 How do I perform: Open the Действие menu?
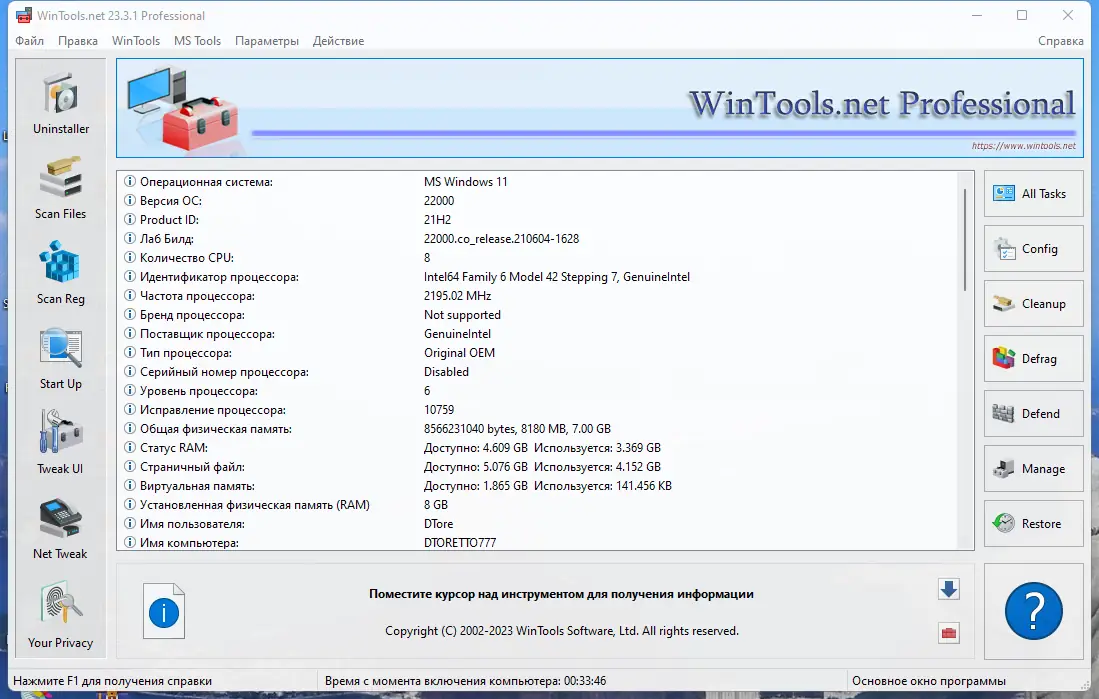(x=339, y=41)
